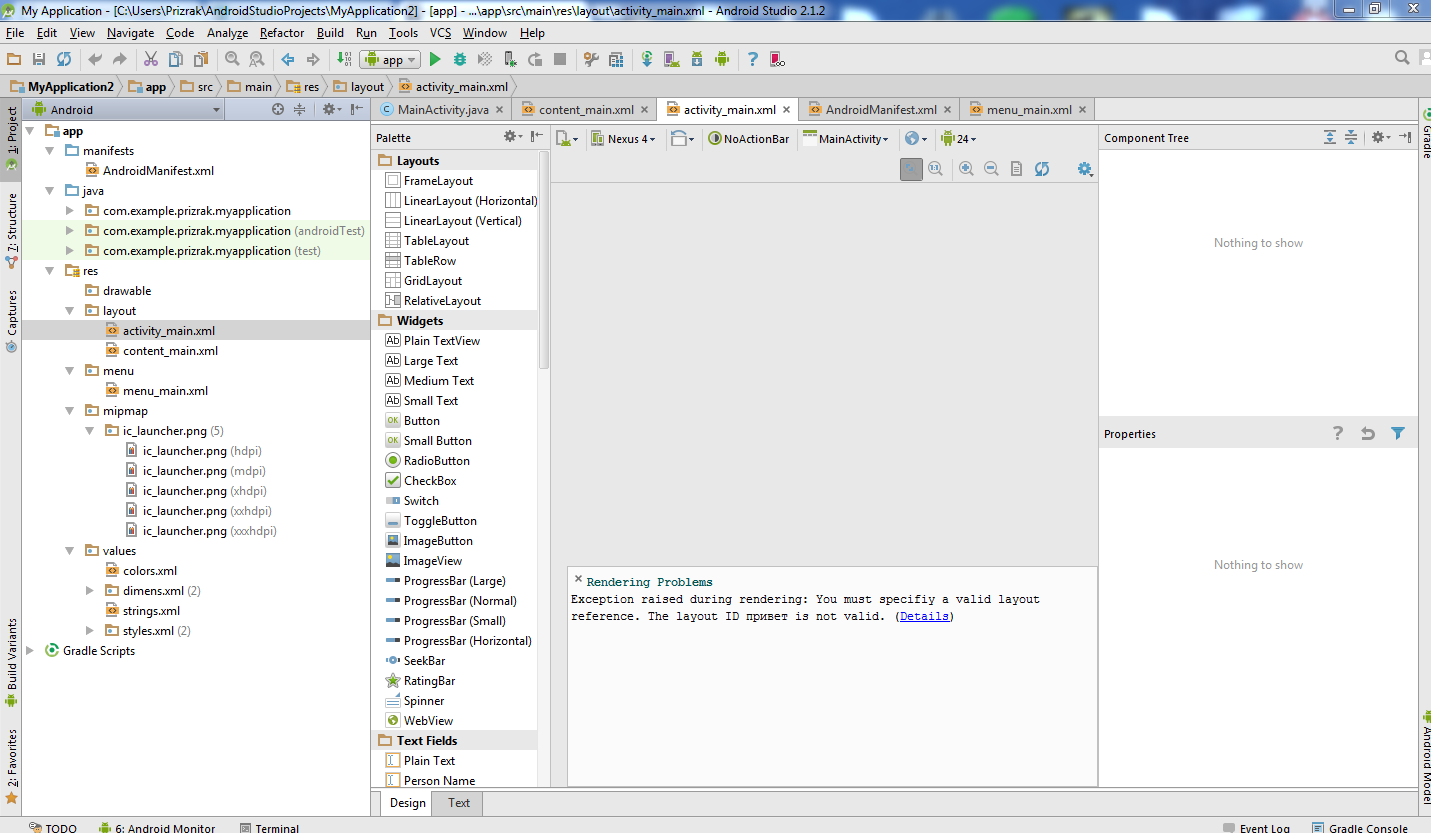
Task: Switch to AndroidManifest.xml tab
Action: click(881, 110)
